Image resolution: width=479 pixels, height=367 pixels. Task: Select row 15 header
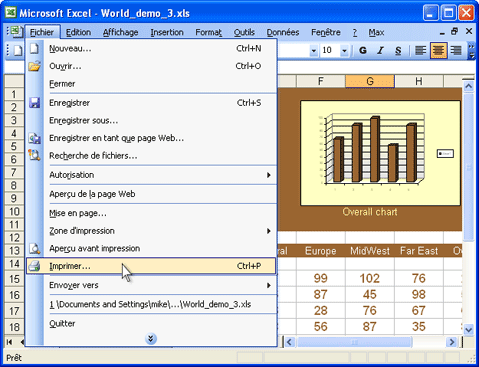click(14, 279)
